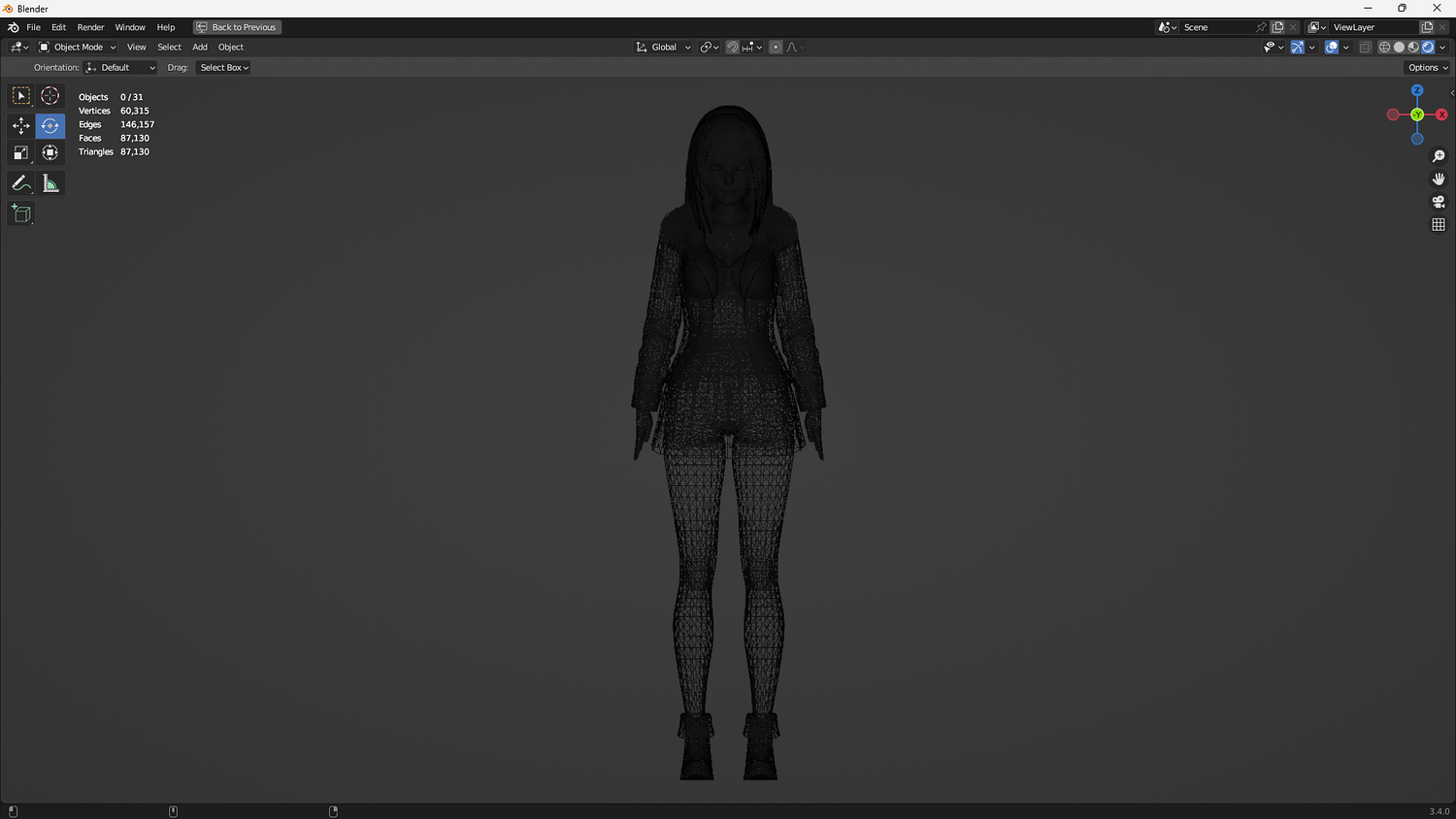Open the Edit menu
The height and width of the screenshot is (819, 1456).
pos(58,27)
